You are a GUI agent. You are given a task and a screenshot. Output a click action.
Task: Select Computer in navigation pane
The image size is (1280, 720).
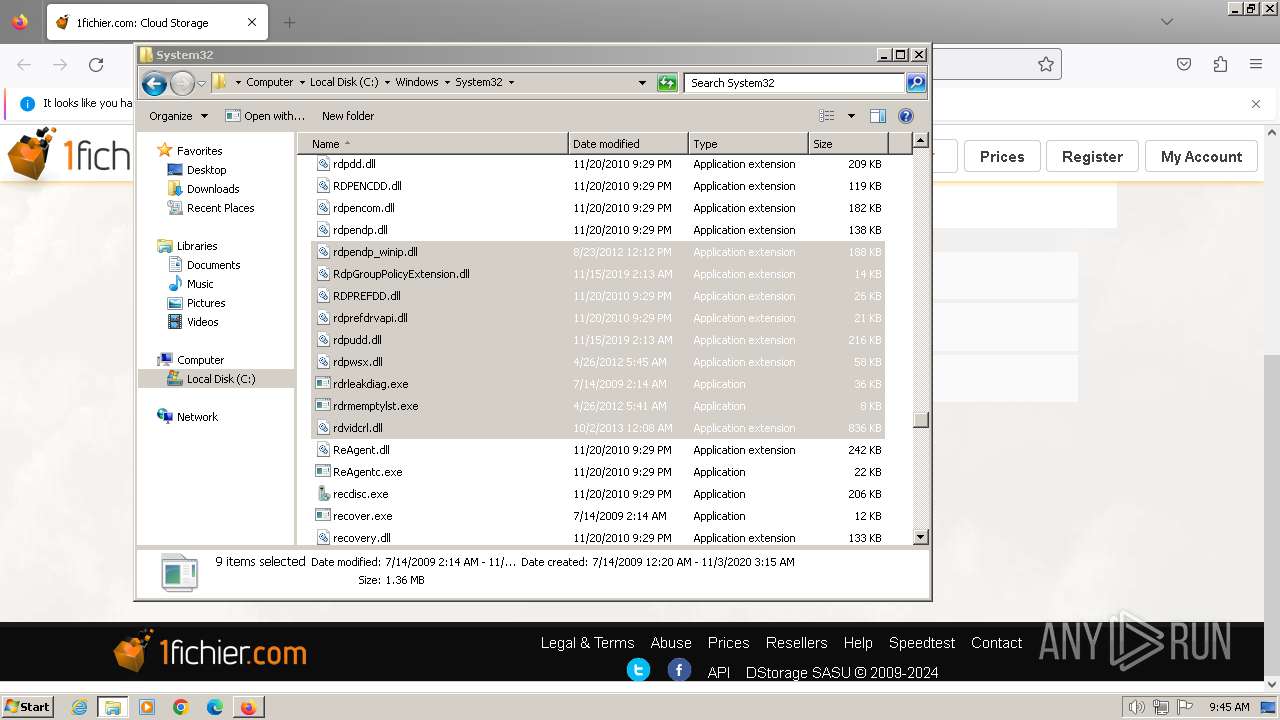pos(200,360)
